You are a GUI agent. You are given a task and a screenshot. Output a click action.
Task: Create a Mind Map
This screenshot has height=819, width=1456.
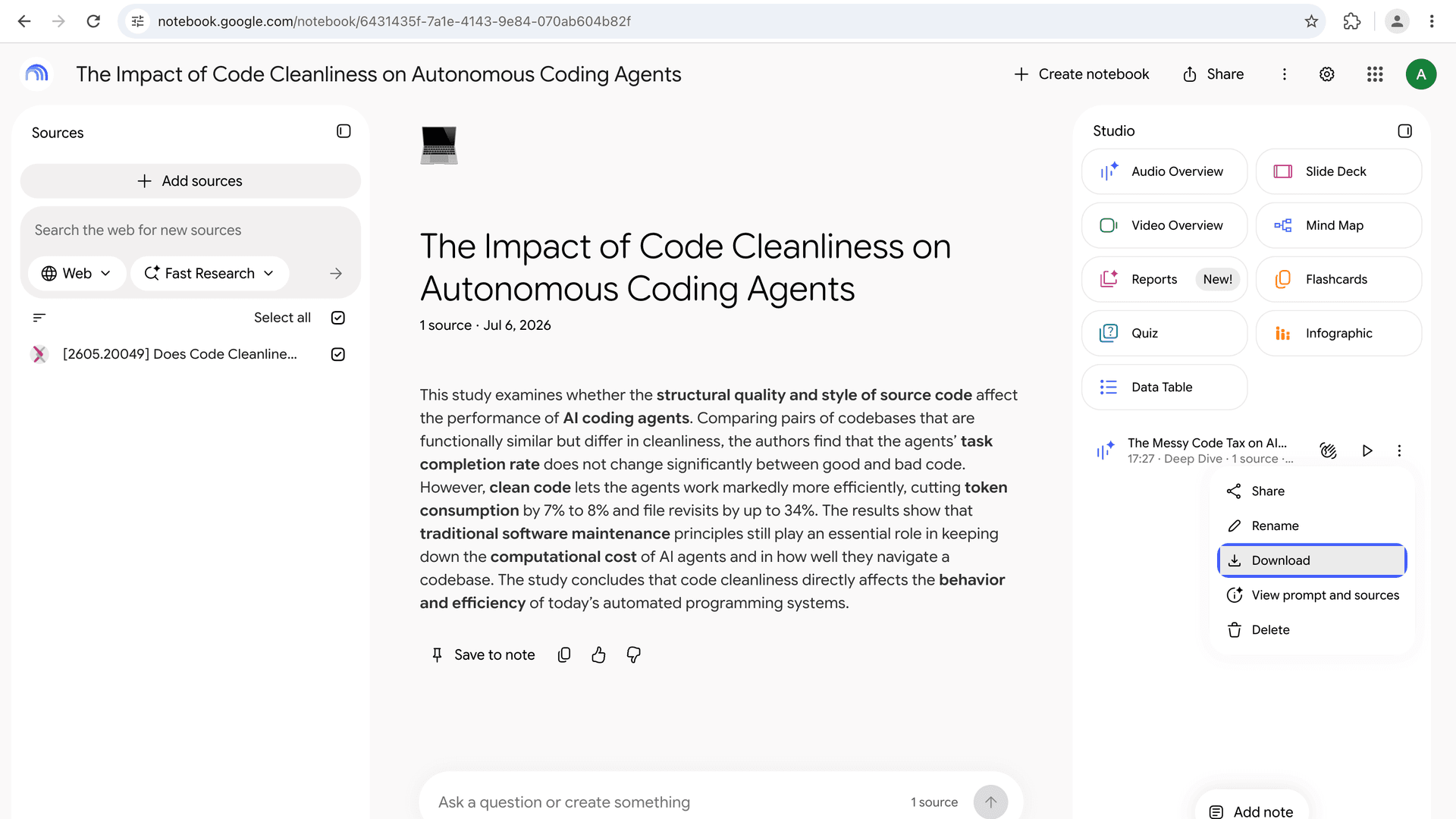coord(1338,225)
